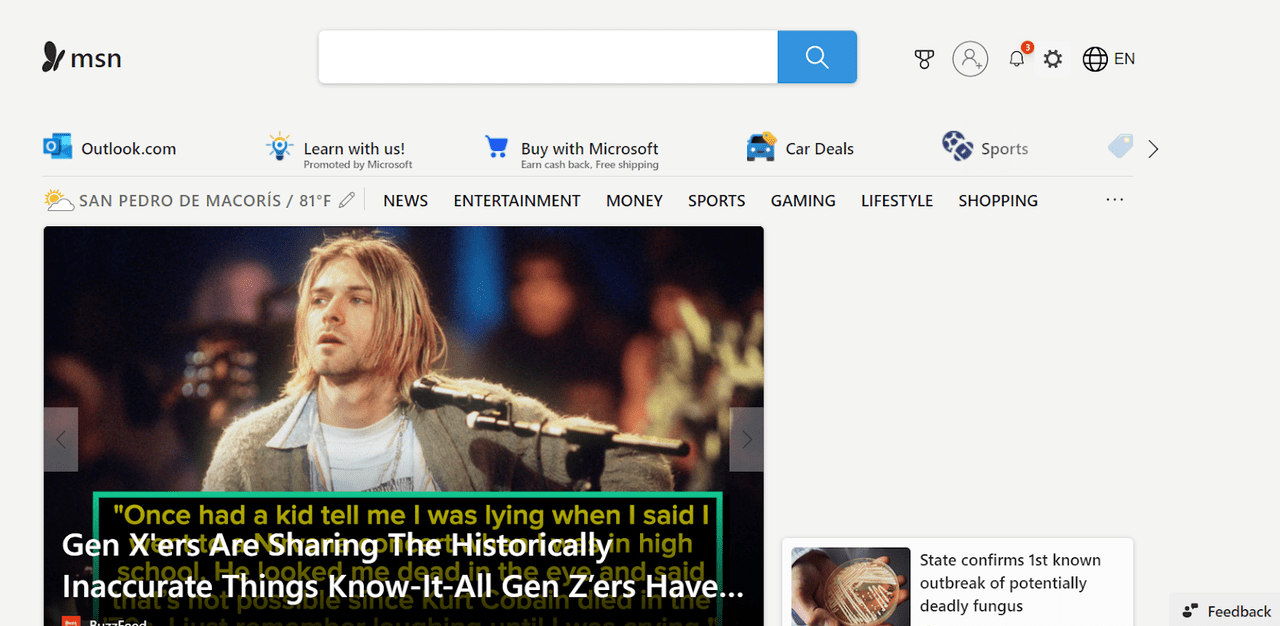Image resolution: width=1280 pixels, height=626 pixels.
Task: Open the Learn with us lightbulb icon
Action: 278,146
